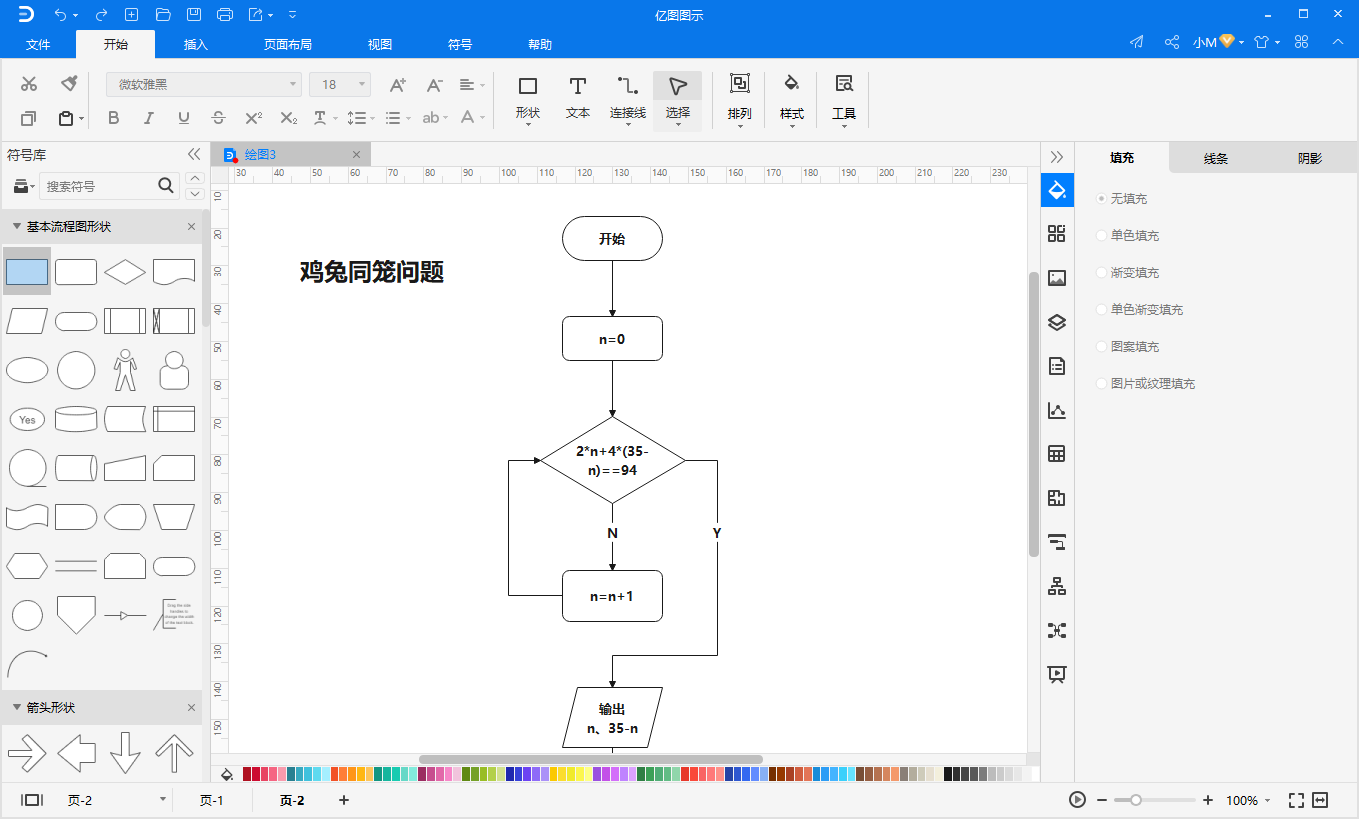Click the fit-to-page fullscreen button
The width and height of the screenshot is (1359, 819).
coord(1297,800)
